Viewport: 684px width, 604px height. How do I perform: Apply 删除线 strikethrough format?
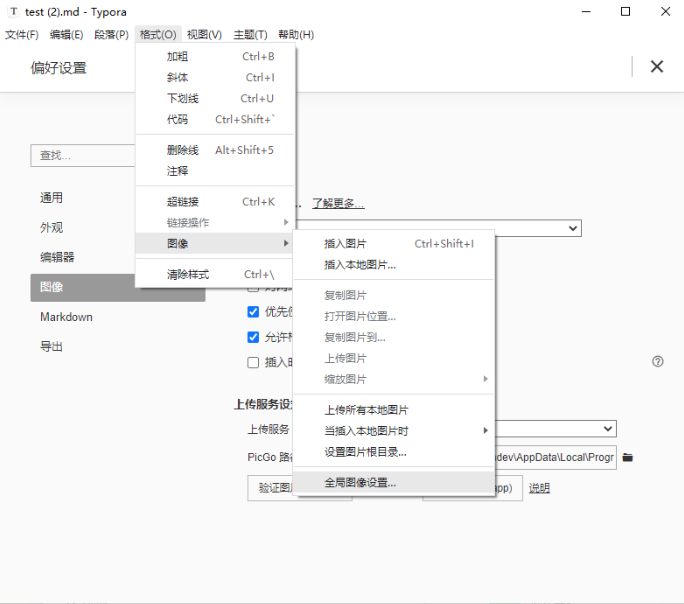coord(215,150)
